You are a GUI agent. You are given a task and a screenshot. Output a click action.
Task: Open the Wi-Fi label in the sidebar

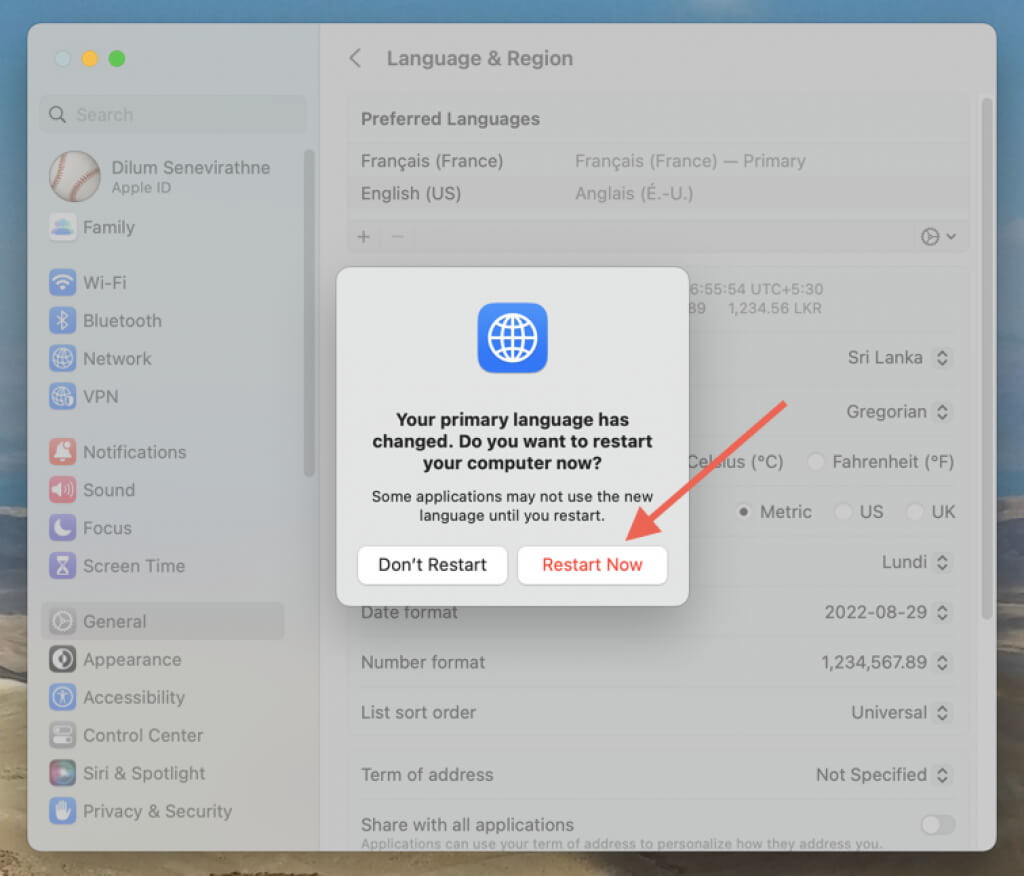coord(104,283)
